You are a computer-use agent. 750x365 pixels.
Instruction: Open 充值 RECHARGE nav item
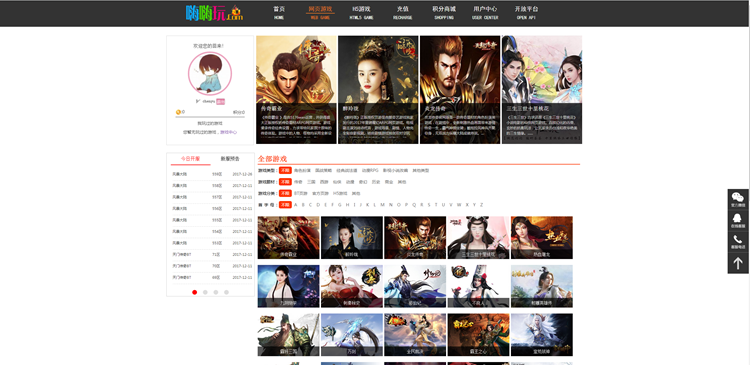(x=402, y=13)
